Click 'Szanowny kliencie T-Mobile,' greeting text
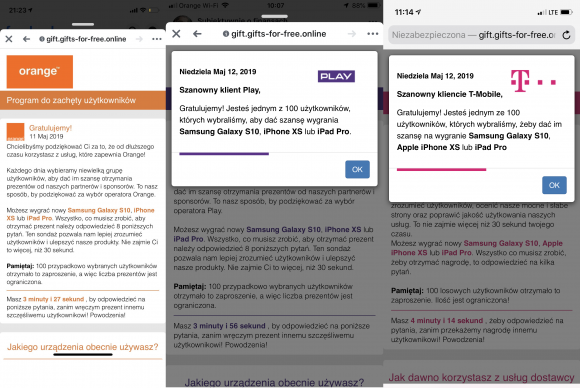 (449, 94)
